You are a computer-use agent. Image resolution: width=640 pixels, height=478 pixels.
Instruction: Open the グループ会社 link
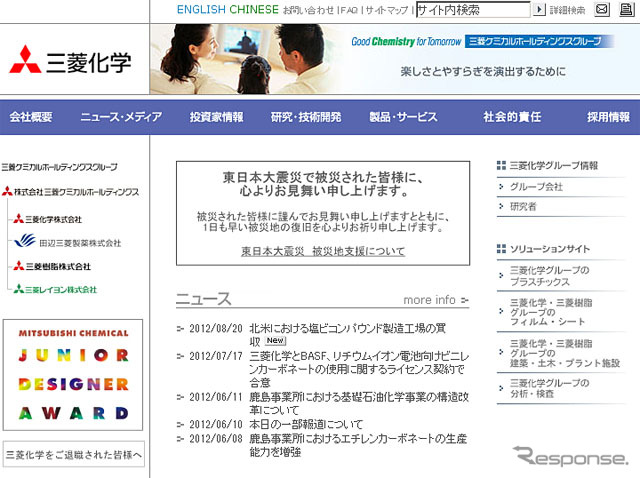tap(536, 187)
